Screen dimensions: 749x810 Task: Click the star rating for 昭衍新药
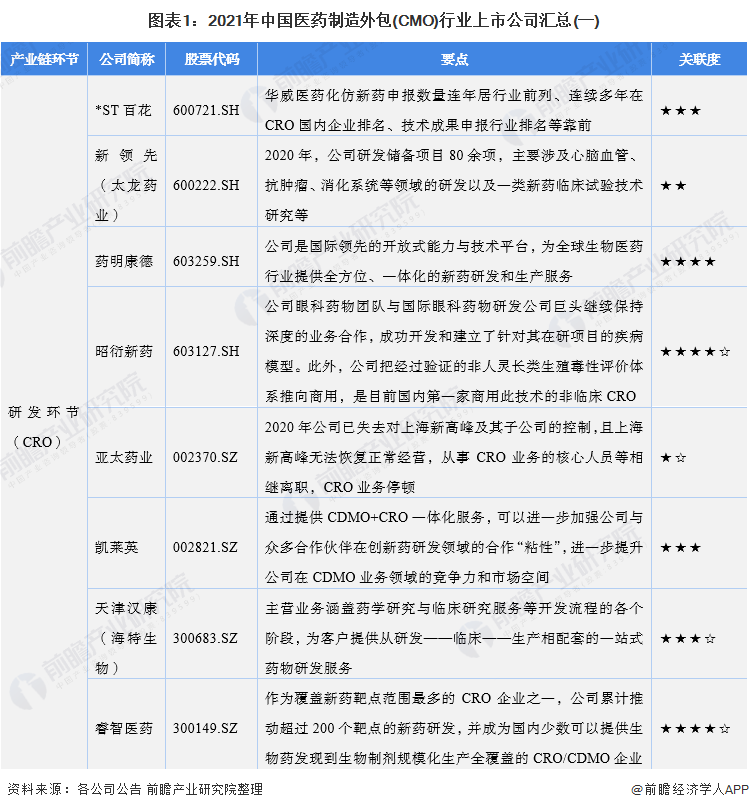pyautogui.click(x=695, y=352)
